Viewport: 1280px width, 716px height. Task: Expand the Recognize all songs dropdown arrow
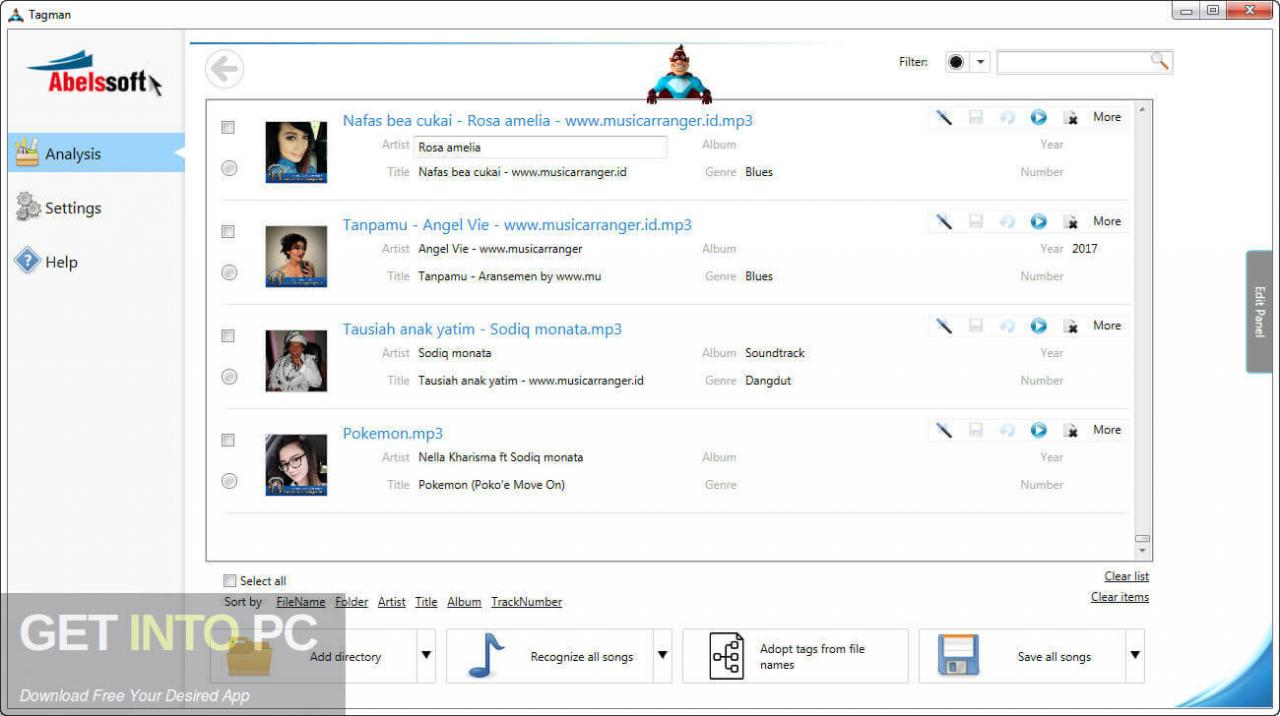[x=662, y=656]
